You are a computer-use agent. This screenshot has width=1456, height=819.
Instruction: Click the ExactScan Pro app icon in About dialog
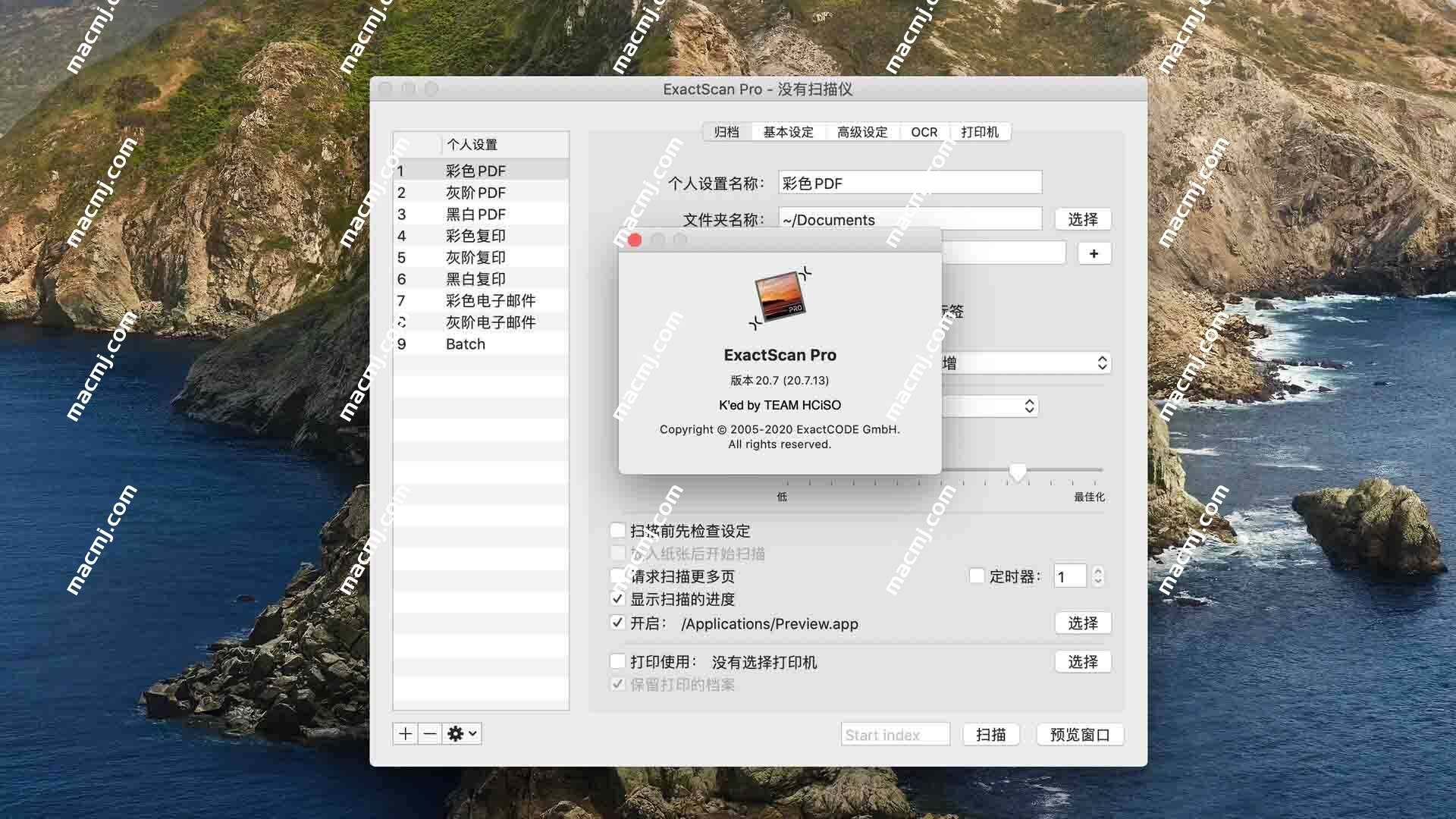coord(780,298)
